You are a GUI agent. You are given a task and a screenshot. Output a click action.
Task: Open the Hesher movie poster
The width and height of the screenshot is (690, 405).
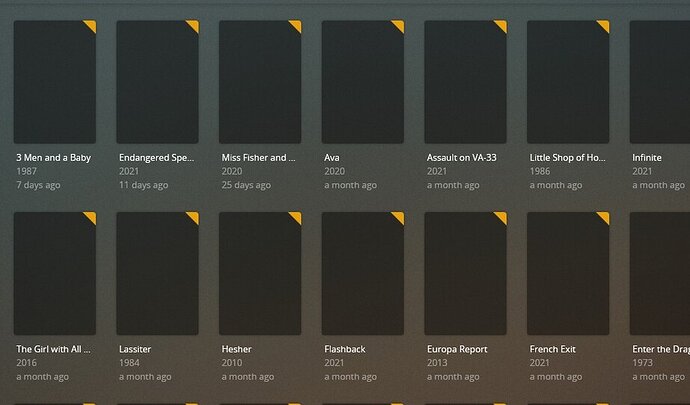[x=260, y=273]
